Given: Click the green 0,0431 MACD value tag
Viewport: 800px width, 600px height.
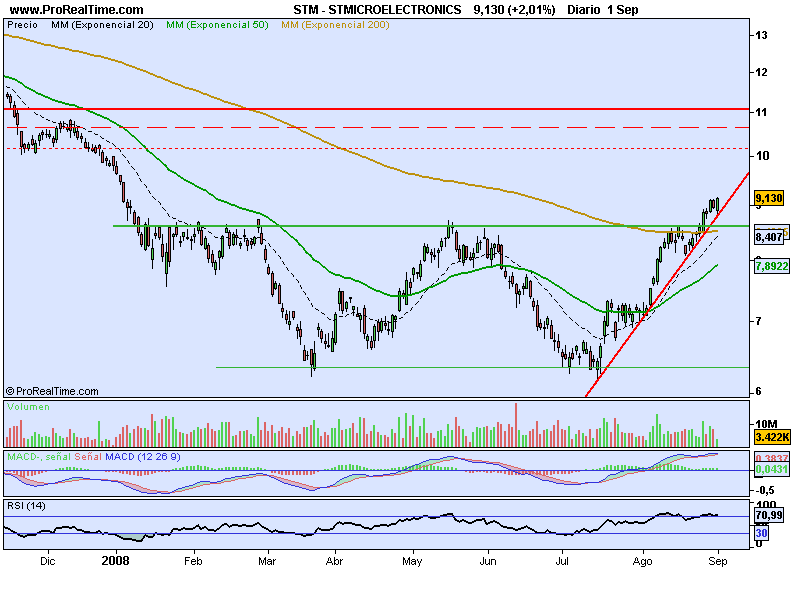Looking at the screenshot, I should pyautogui.click(x=771, y=469).
